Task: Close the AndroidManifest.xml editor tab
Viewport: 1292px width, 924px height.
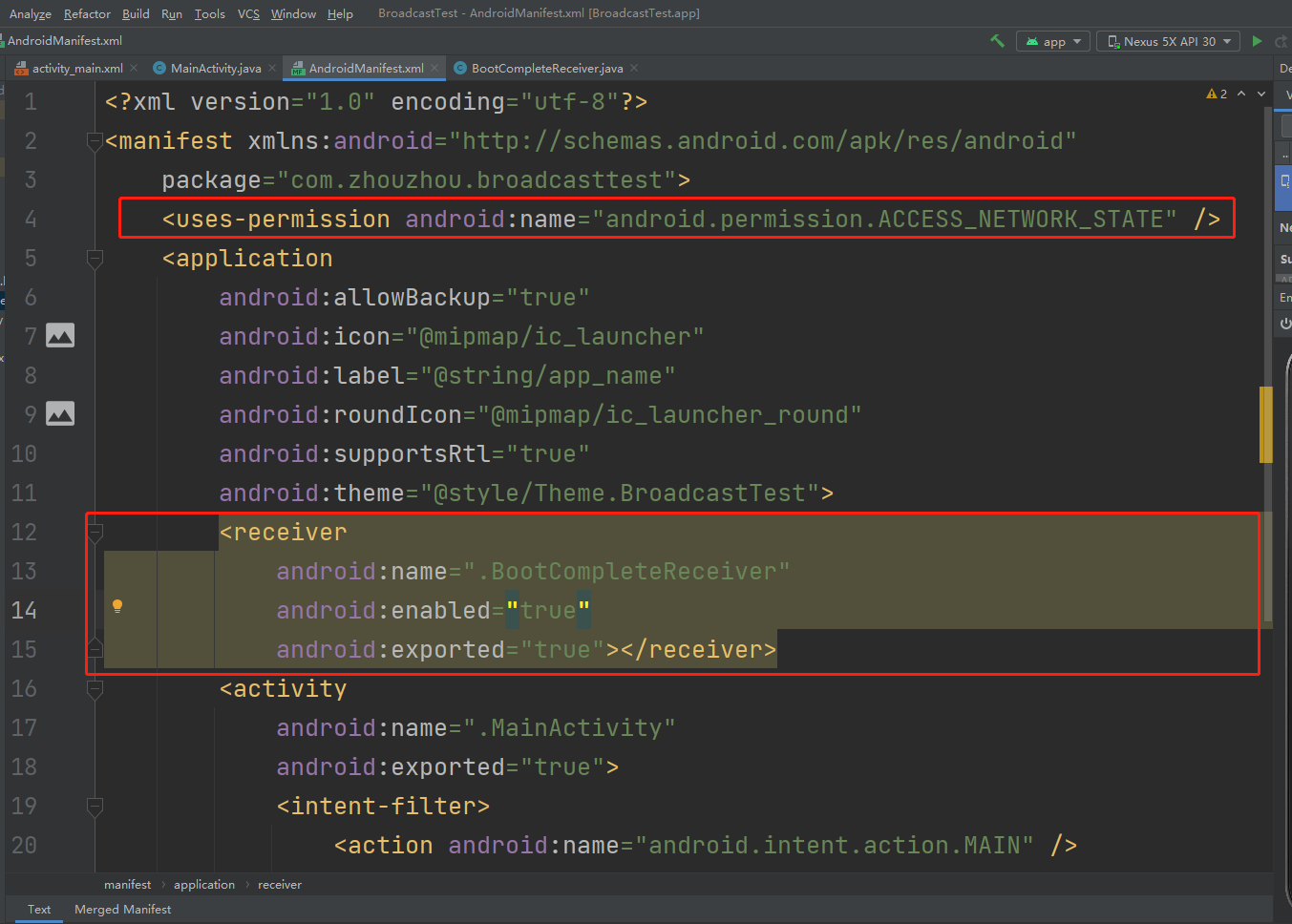Action: (434, 68)
